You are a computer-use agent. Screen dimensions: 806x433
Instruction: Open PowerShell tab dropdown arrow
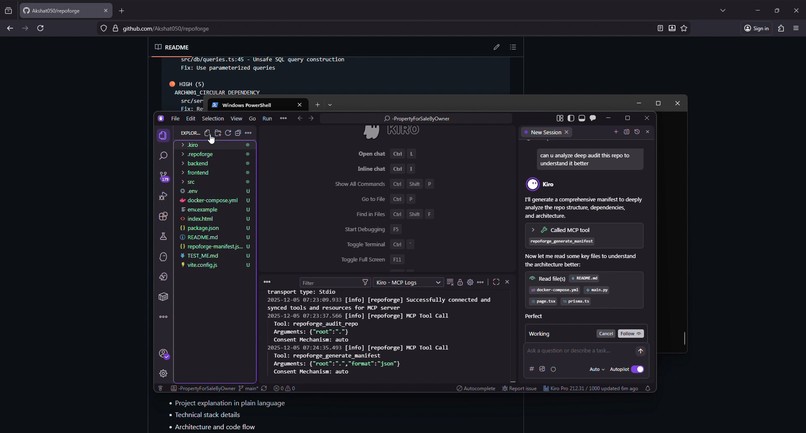330,105
